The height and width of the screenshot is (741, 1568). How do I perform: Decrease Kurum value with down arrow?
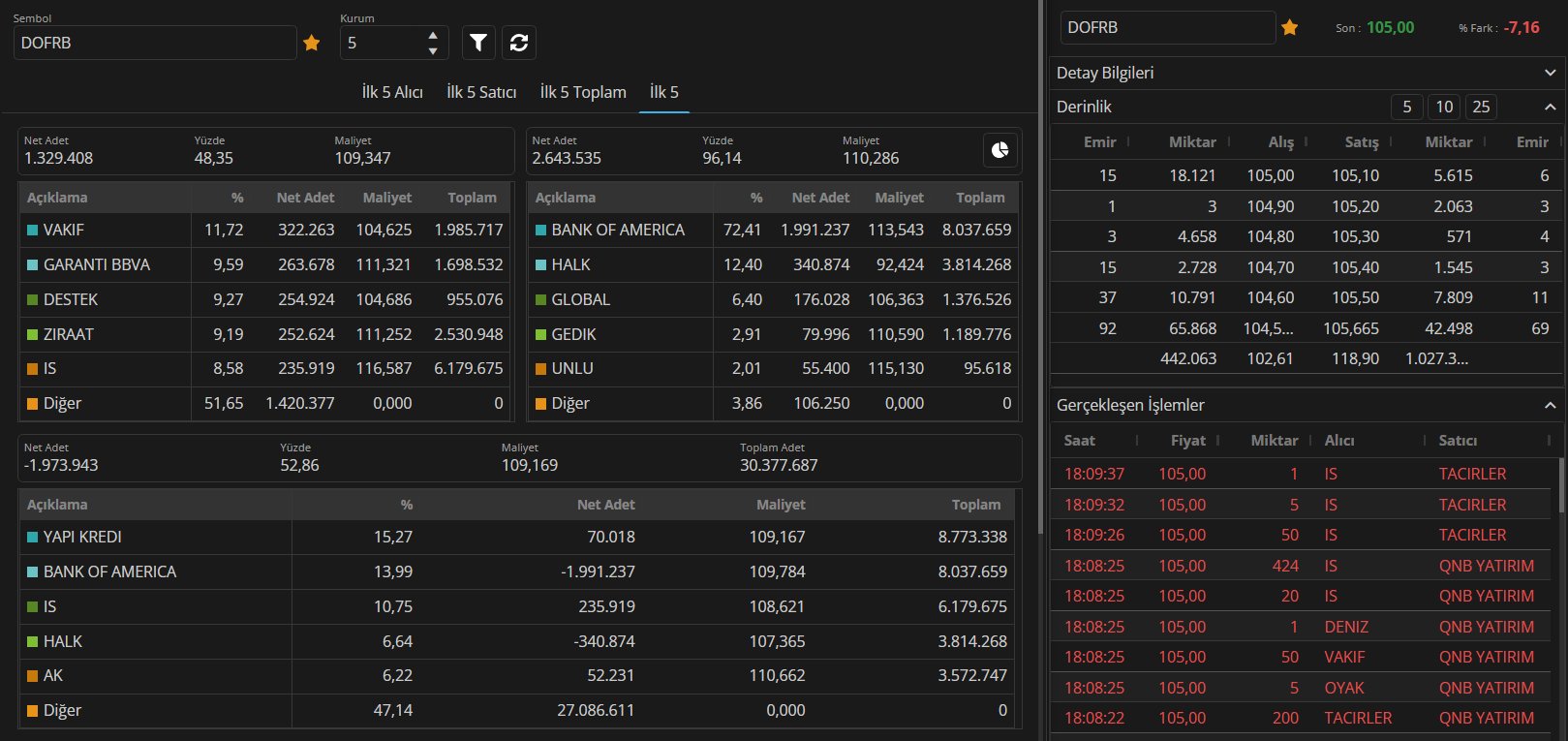point(433,50)
